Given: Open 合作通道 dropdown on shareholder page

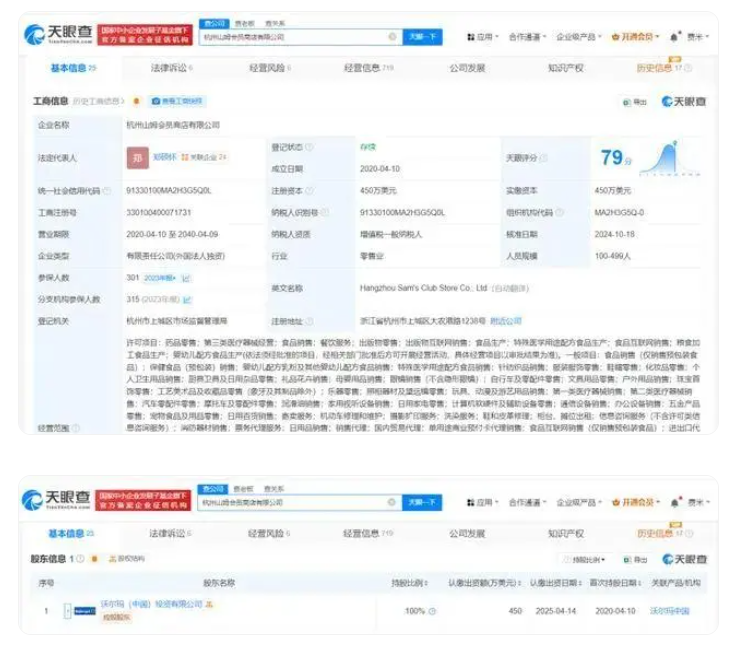Looking at the screenshot, I should pos(528,503).
